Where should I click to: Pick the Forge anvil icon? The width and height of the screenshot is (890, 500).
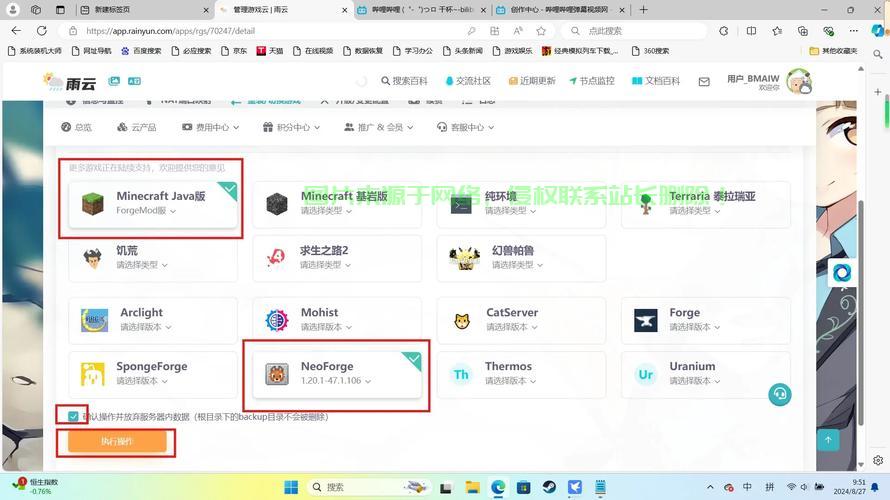tap(645, 321)
